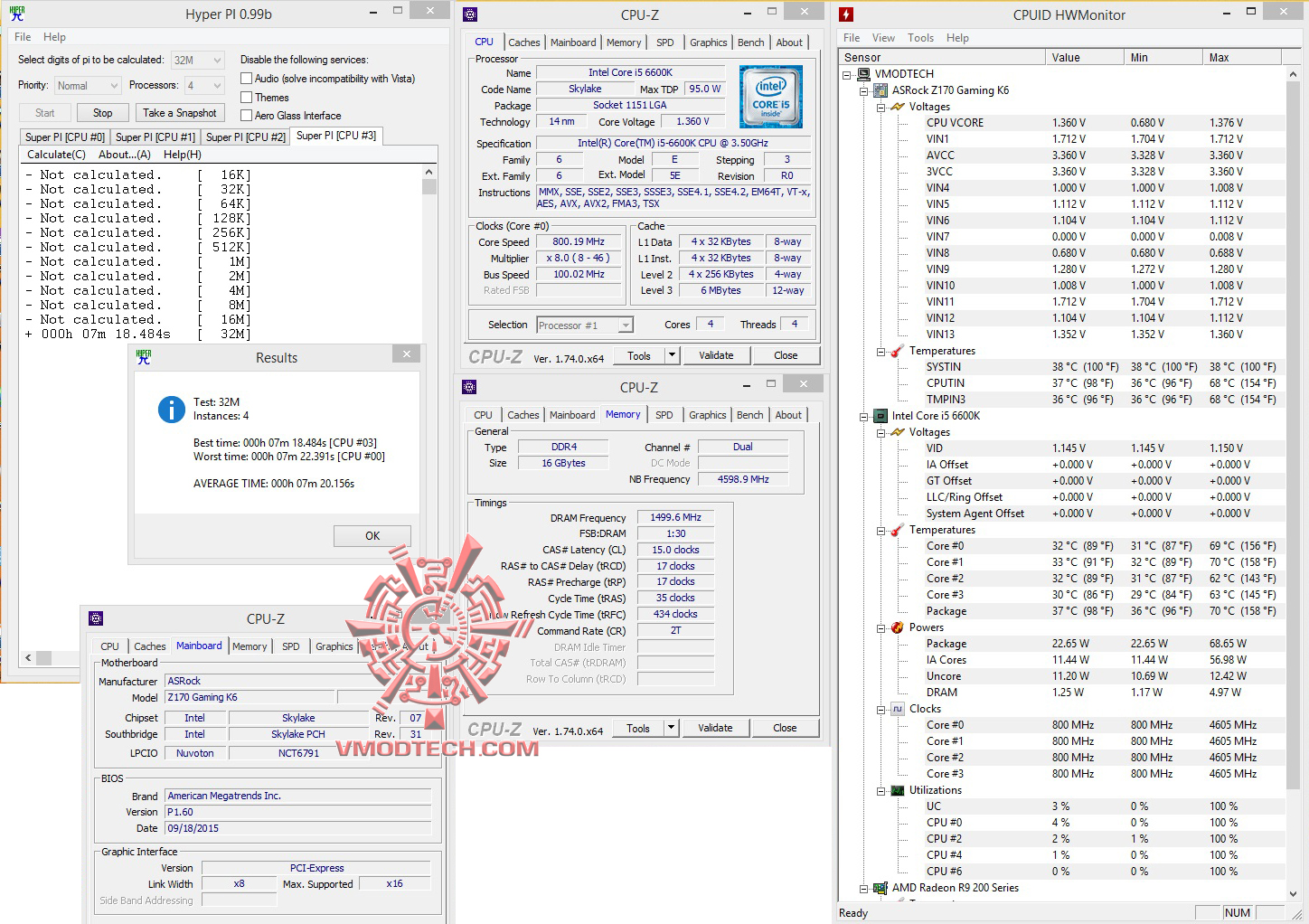
Task: Check the Aero Glass Interface option
Action: click(x=246, y=115)
